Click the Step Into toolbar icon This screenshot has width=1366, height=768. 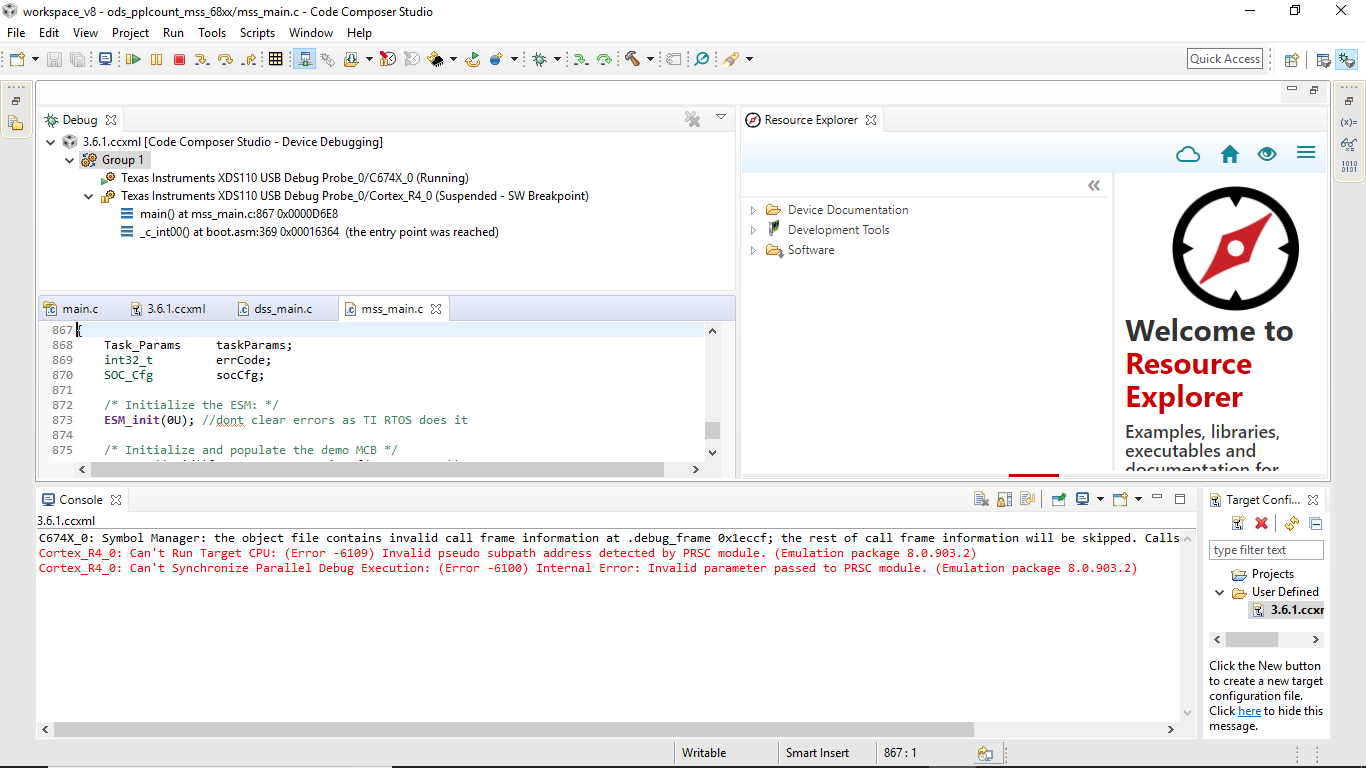(x=201, y=59)
